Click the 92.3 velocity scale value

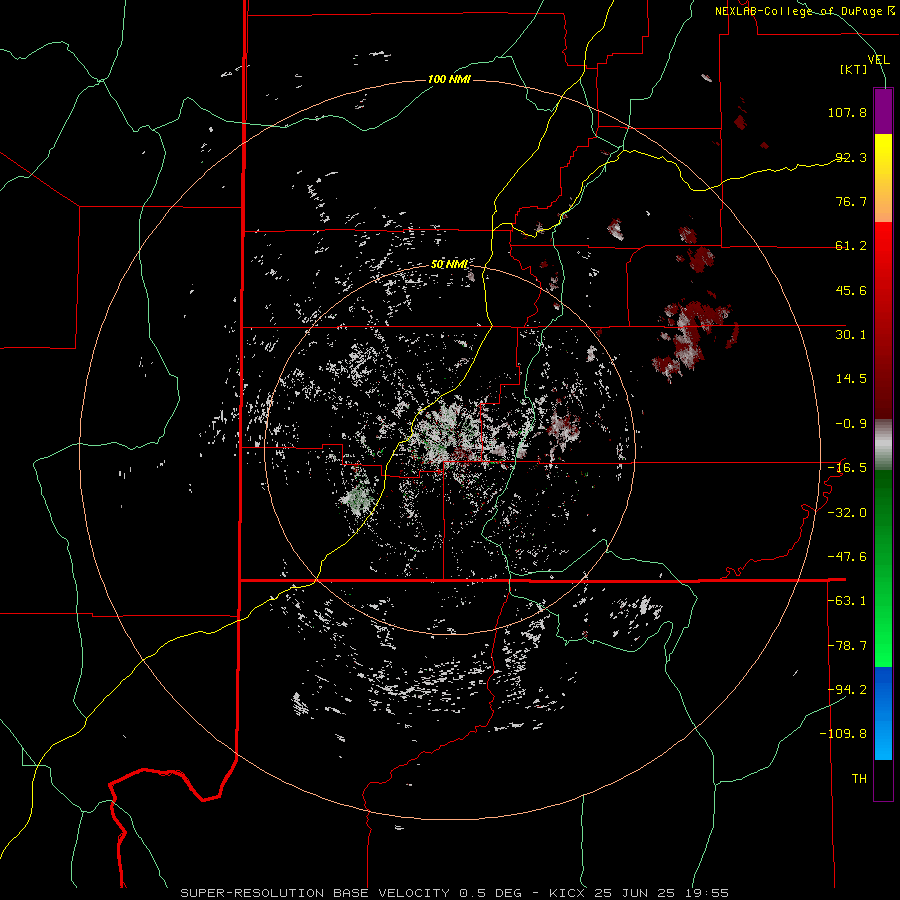(x=851, y=157)
